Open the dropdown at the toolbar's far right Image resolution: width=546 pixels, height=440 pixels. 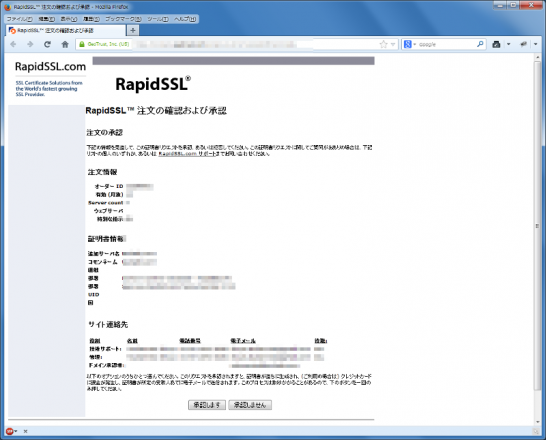pos(536,45)
